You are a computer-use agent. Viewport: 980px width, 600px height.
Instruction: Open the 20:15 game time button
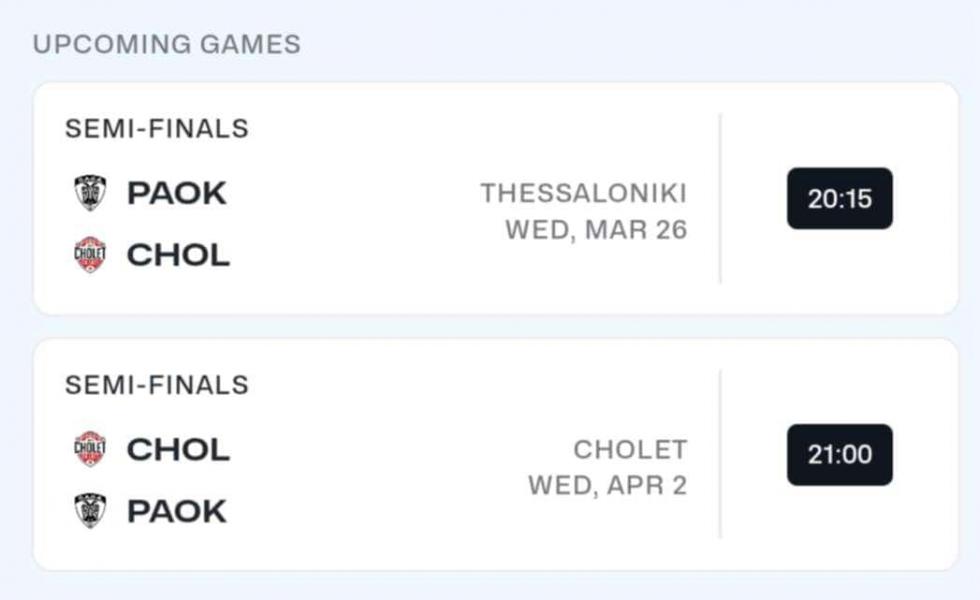(x=839, y=198)
